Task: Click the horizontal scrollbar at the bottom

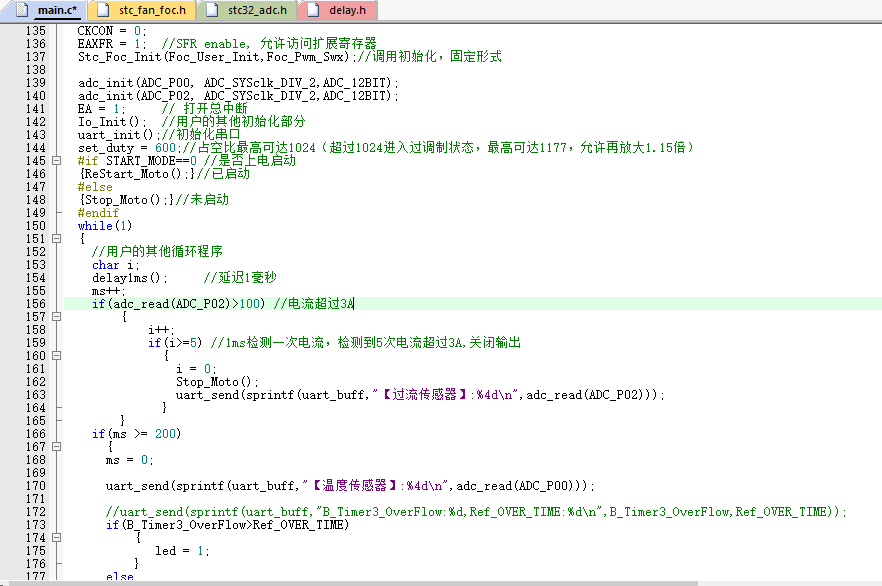Action: 440,582
